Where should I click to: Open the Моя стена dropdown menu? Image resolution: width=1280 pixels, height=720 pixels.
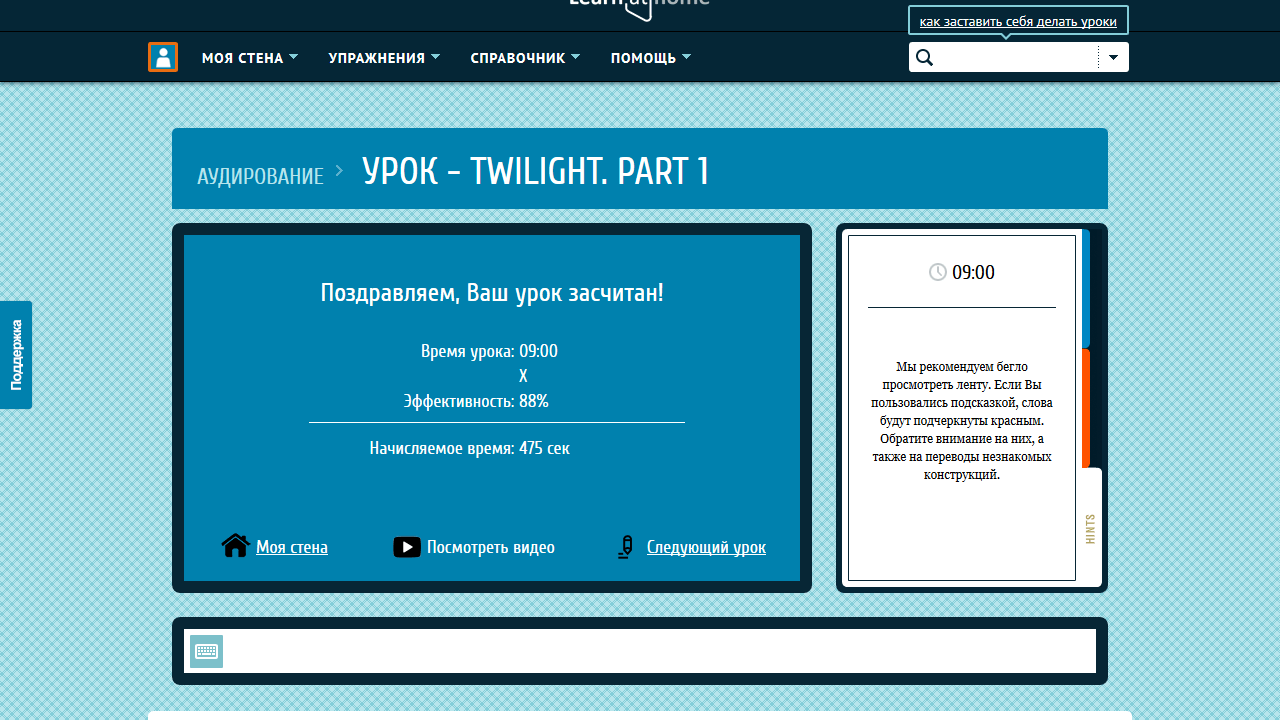(250, 58)
